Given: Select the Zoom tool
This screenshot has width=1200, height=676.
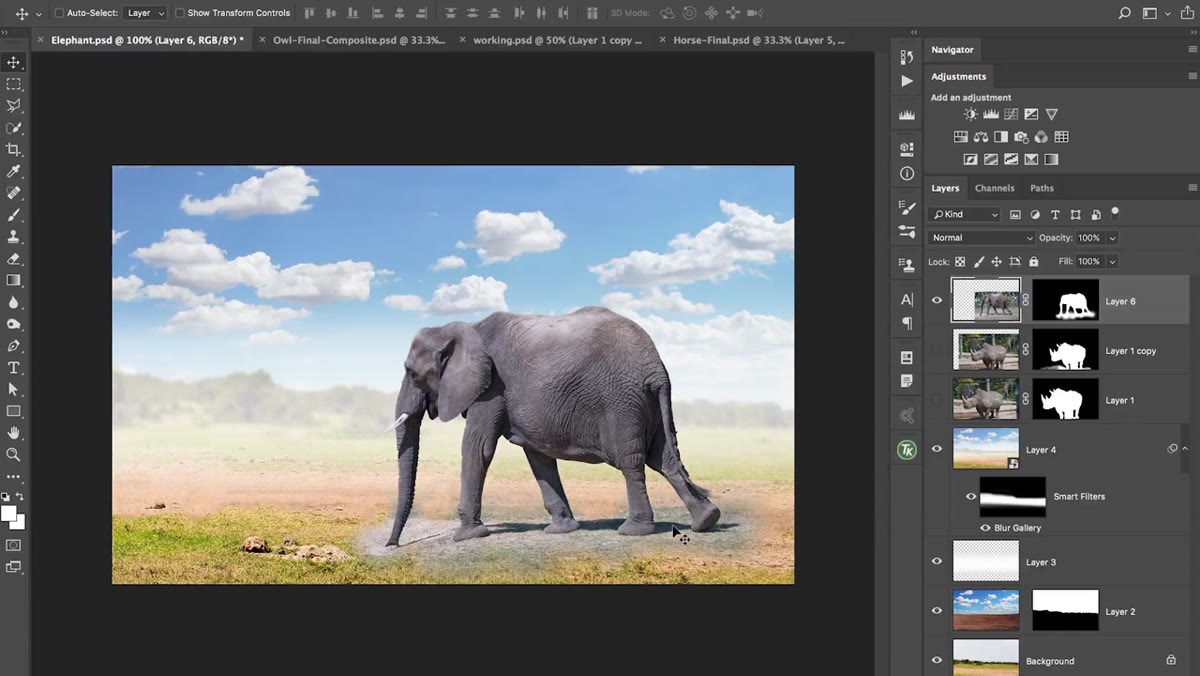Looking at the screenshot, I should [14, 454].
